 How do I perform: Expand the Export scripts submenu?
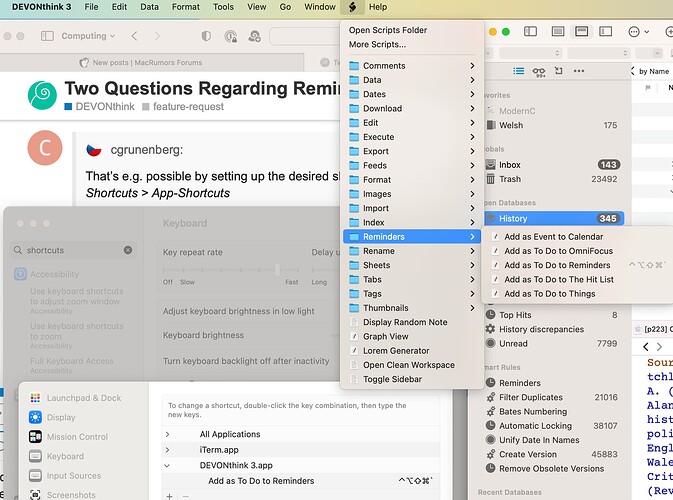pos(412,151)
